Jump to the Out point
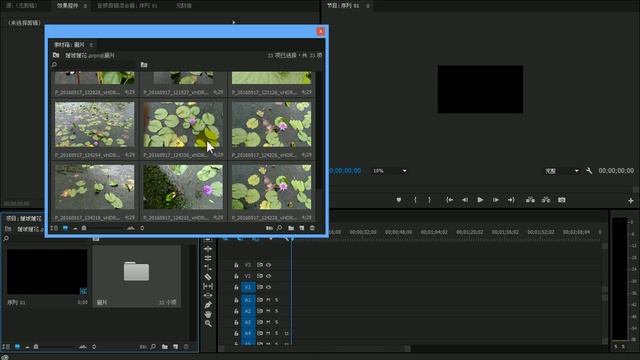This screenshot has height=360, width=640. point(511,200)
